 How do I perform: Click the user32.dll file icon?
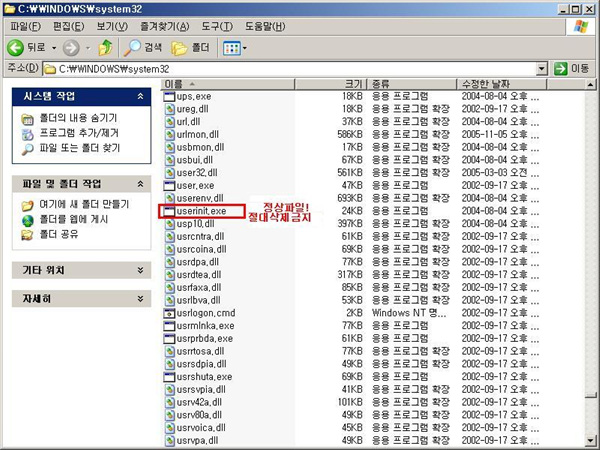tap(170, 173)
